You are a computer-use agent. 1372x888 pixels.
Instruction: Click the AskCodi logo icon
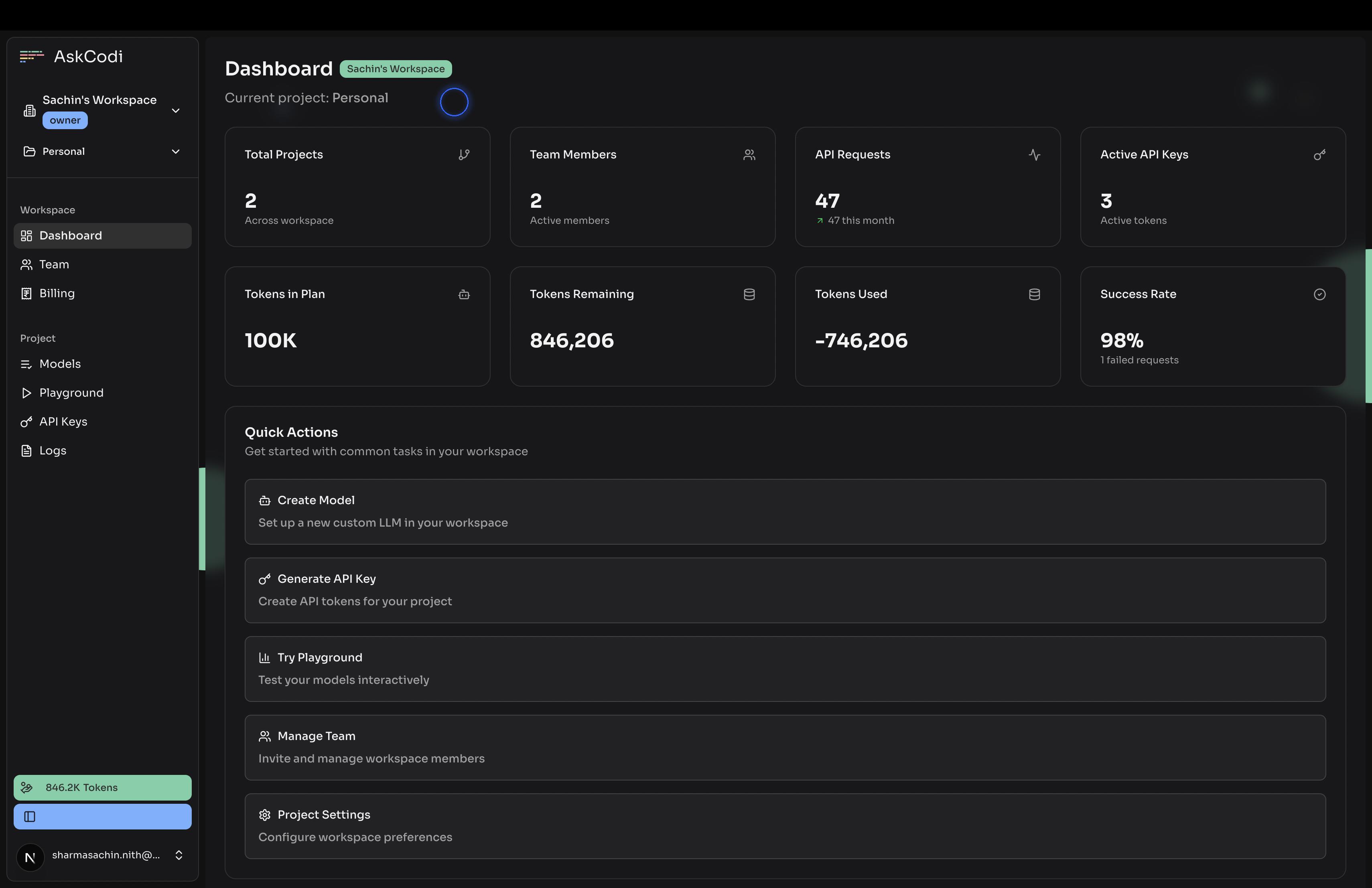[32, 57]
